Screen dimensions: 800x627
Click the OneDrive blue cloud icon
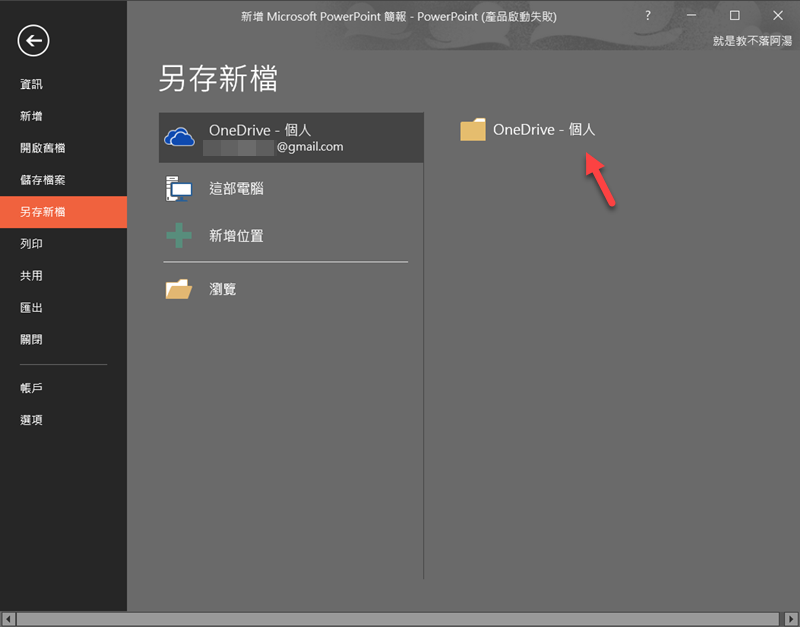[179, 137]
